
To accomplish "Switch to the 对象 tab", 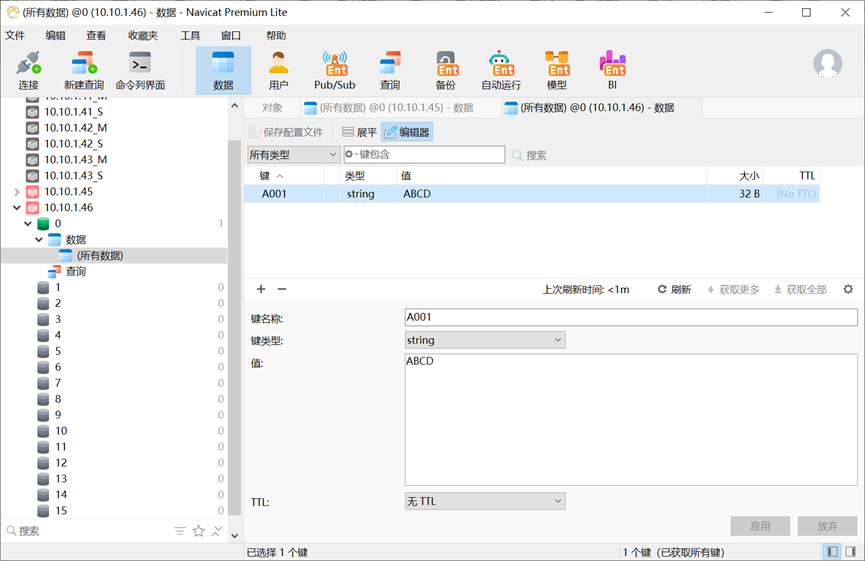I will (x=272, y=108).
